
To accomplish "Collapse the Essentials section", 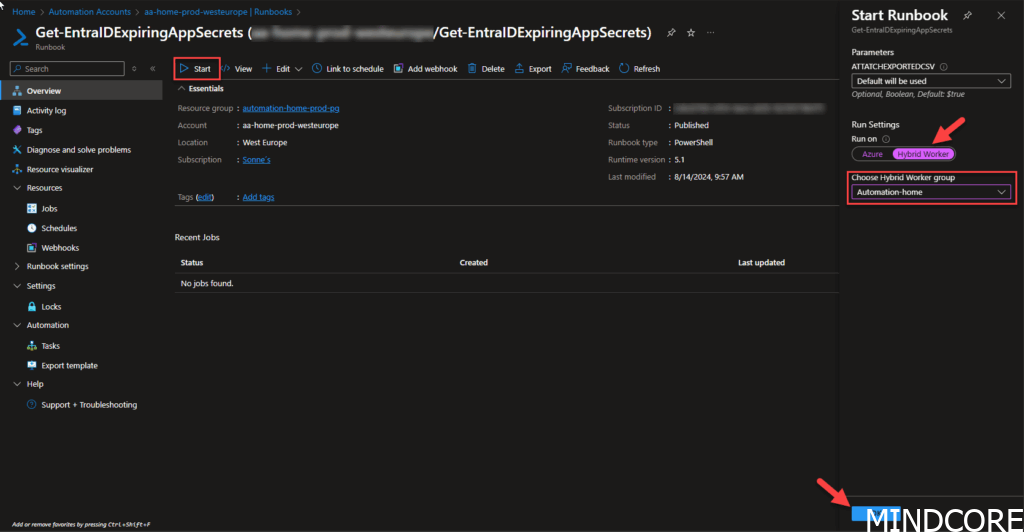I will 181,89.
